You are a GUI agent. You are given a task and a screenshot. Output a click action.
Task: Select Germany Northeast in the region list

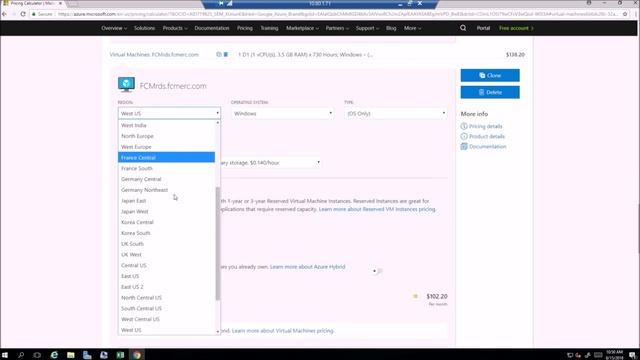click(167, 190)
